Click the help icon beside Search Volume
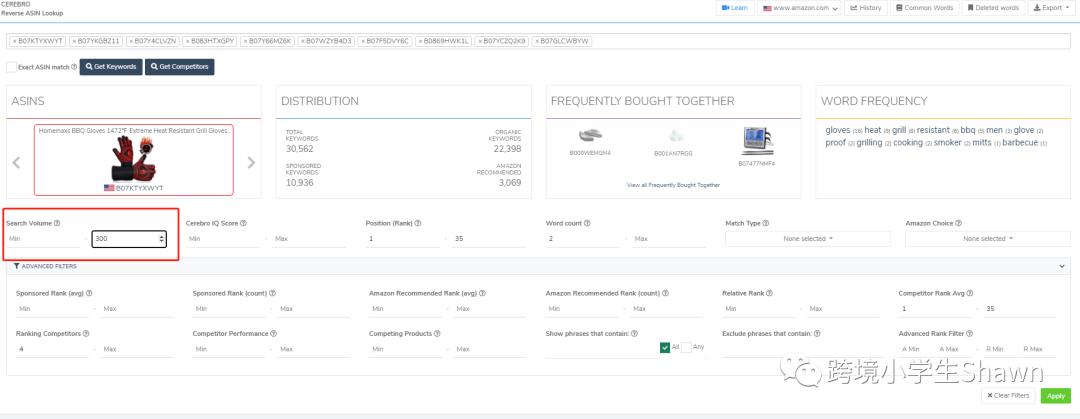1080x419 pixels. coord(57,223)
